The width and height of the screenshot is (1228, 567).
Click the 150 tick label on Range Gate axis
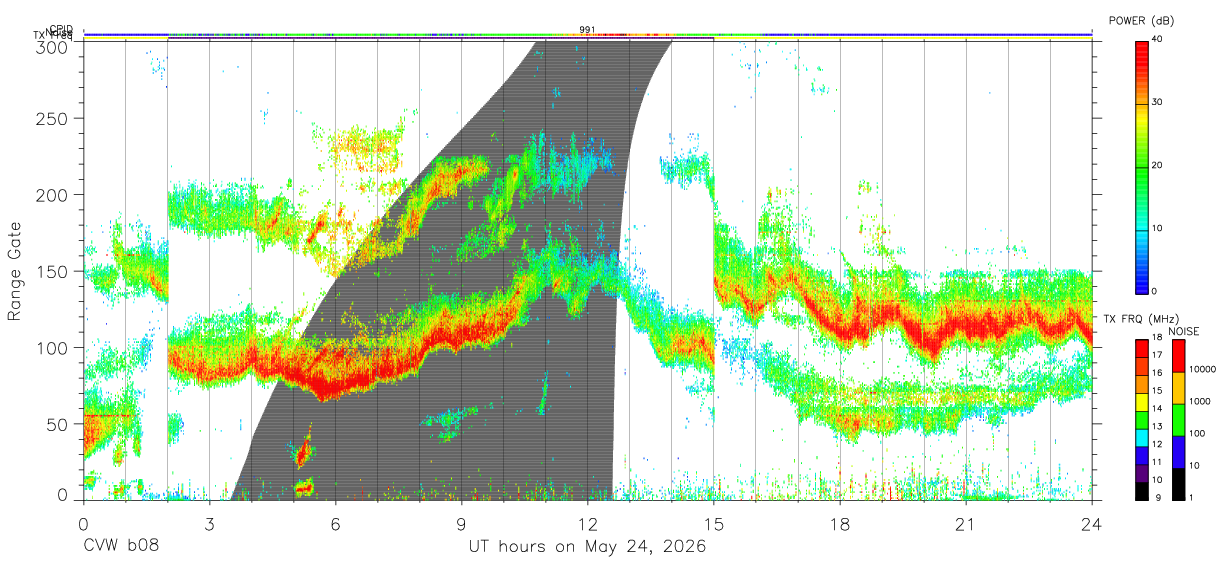coord(54,271)
